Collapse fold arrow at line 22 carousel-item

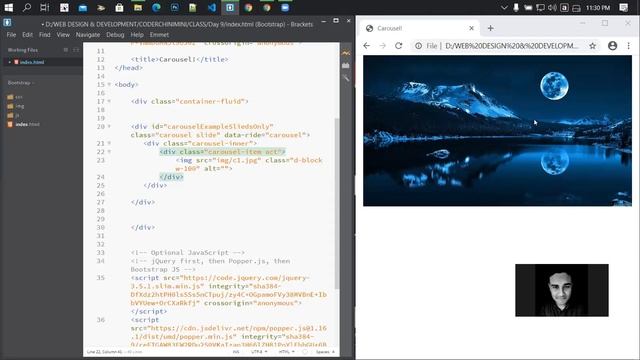tap(109, 152)
